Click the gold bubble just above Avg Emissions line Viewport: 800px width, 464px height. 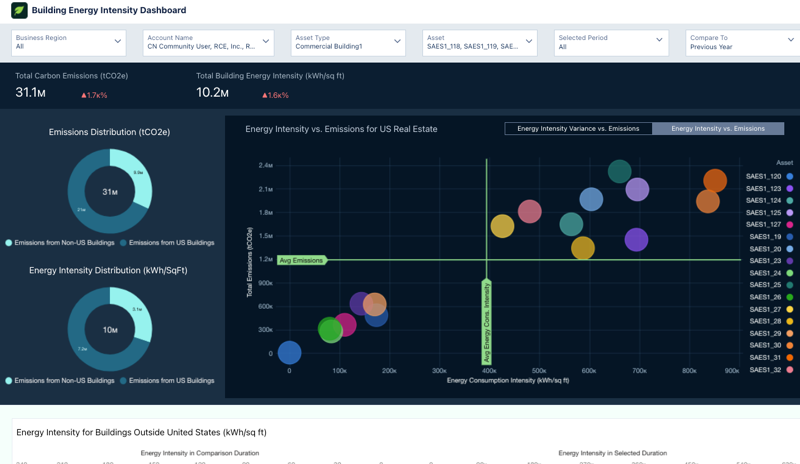click(583, 249)
